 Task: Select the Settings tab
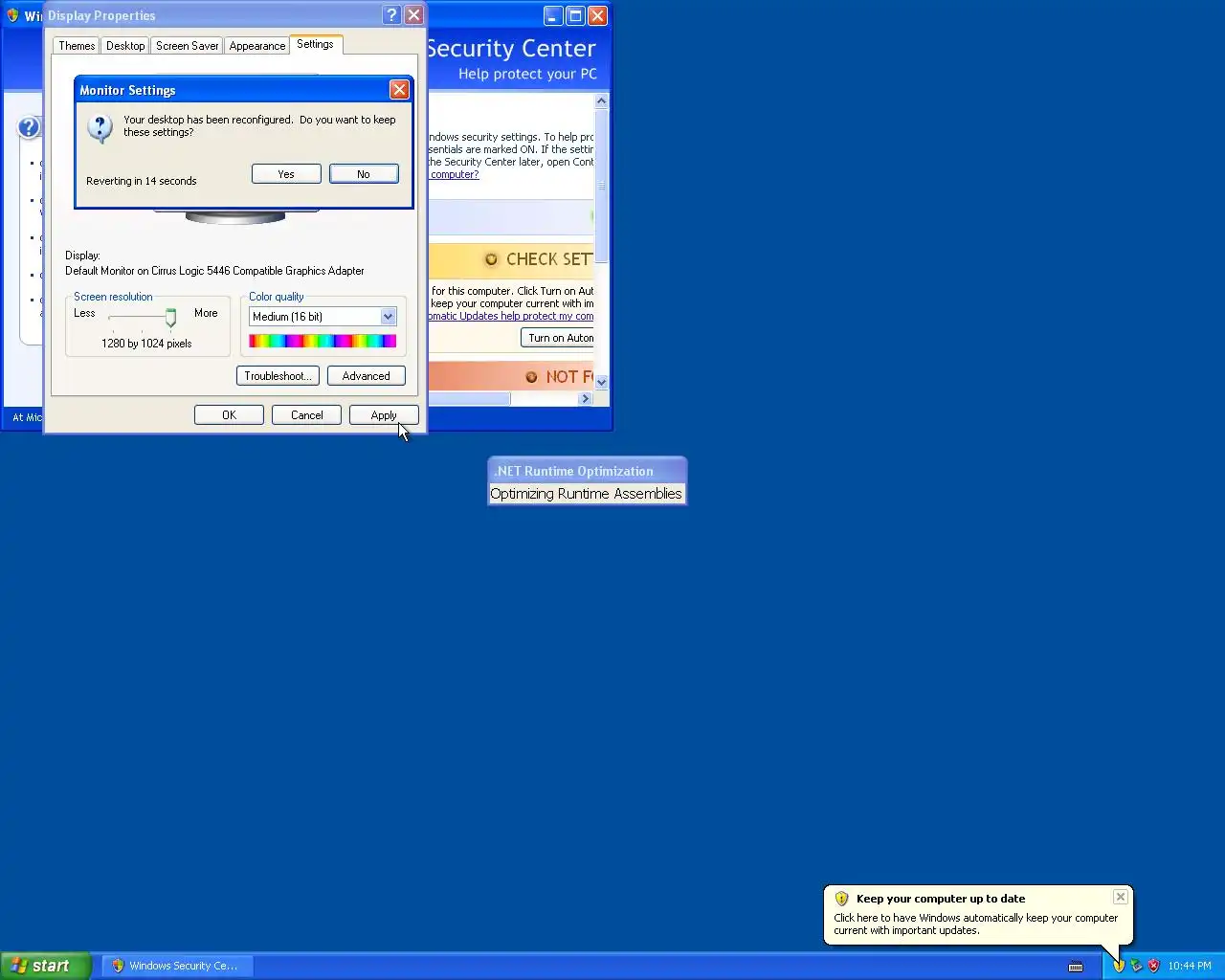pos(315,44)
